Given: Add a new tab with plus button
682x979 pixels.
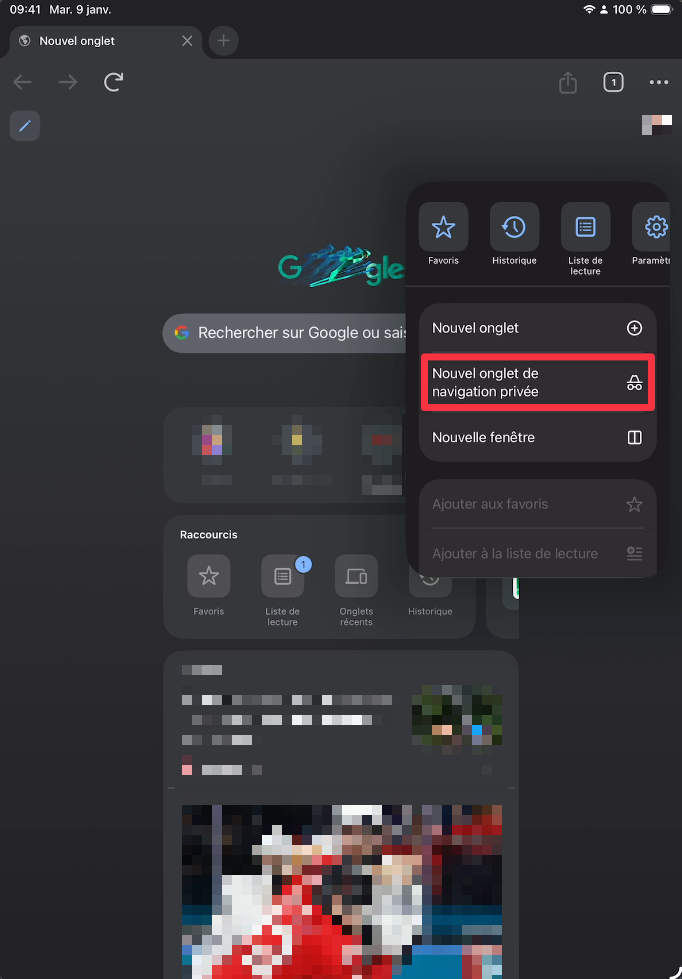Looking at the screenshot, I should point(224,41).
